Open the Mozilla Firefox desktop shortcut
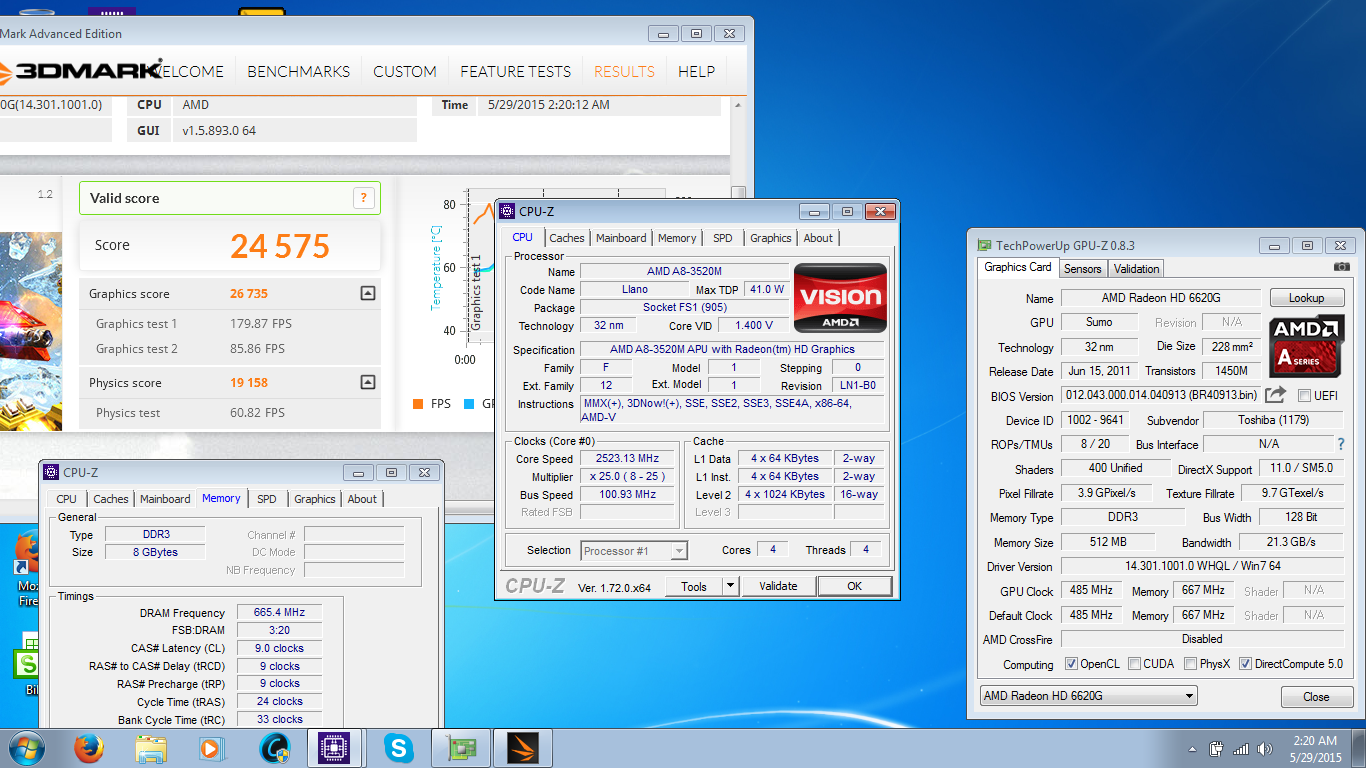Viewport: 1366px width, 768px height. [27, 568]
